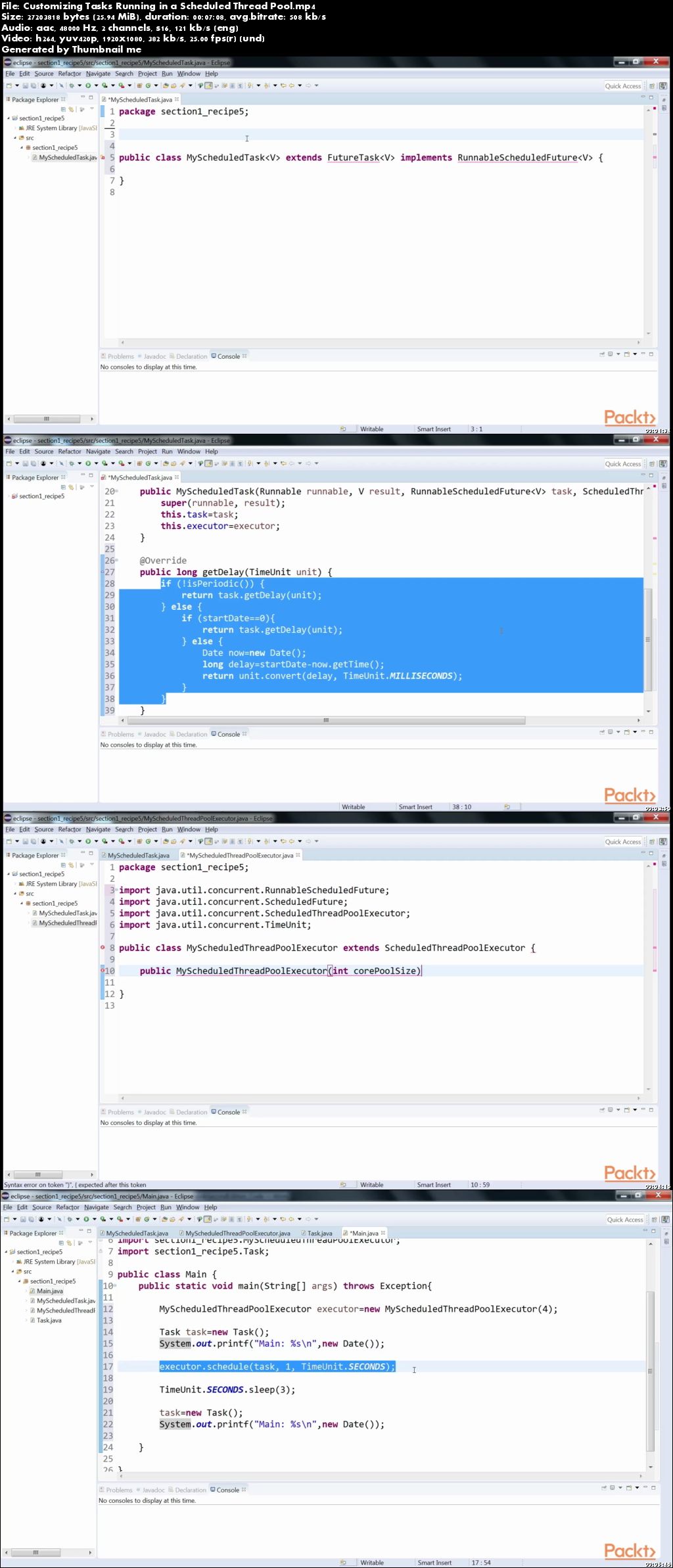The height and width of the screenshot is (1568, 673).
Task: Click the New wizard icon in Main.java window toolbar
Action: point(7,1219)
